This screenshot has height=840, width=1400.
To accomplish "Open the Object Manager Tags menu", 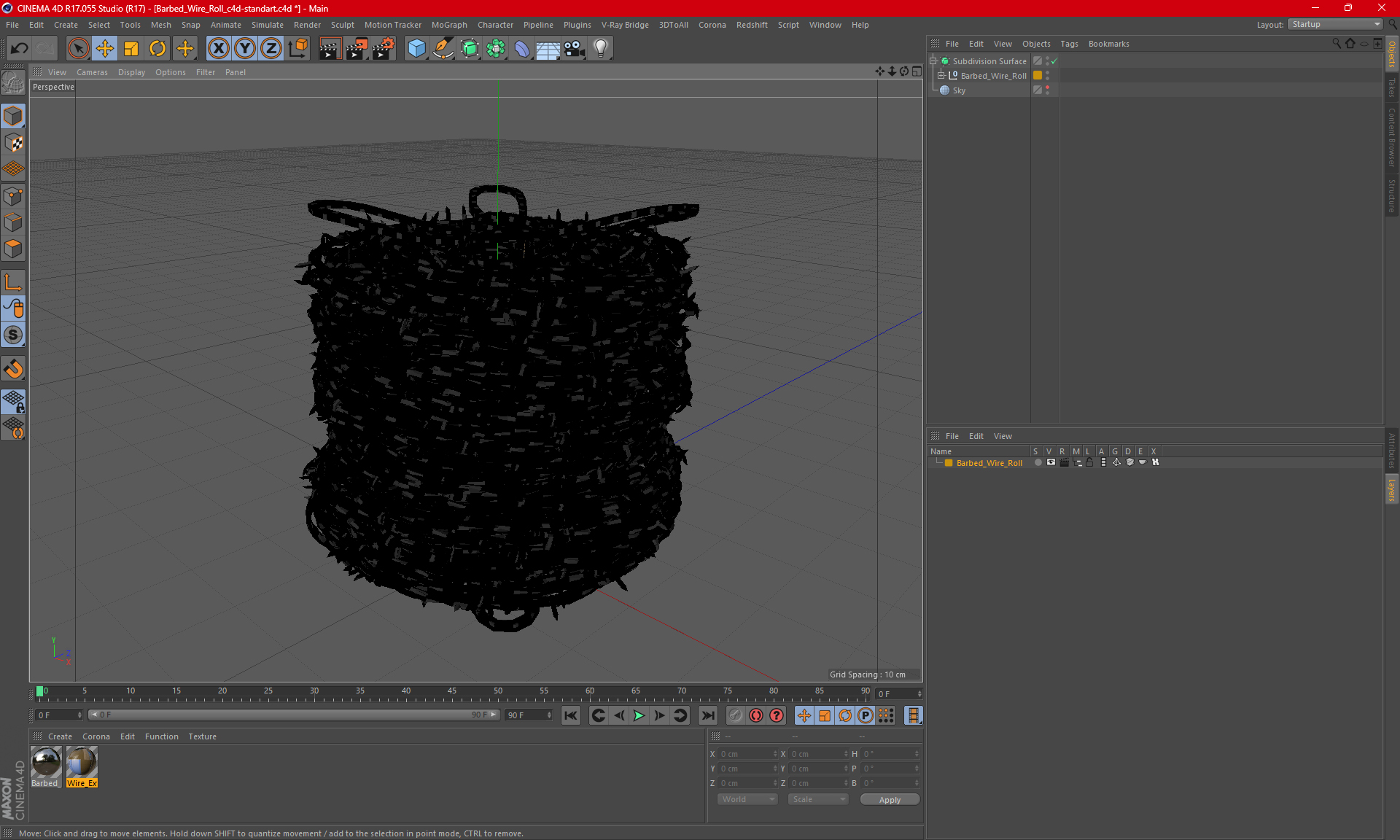I will click(x=1069, y=44).
